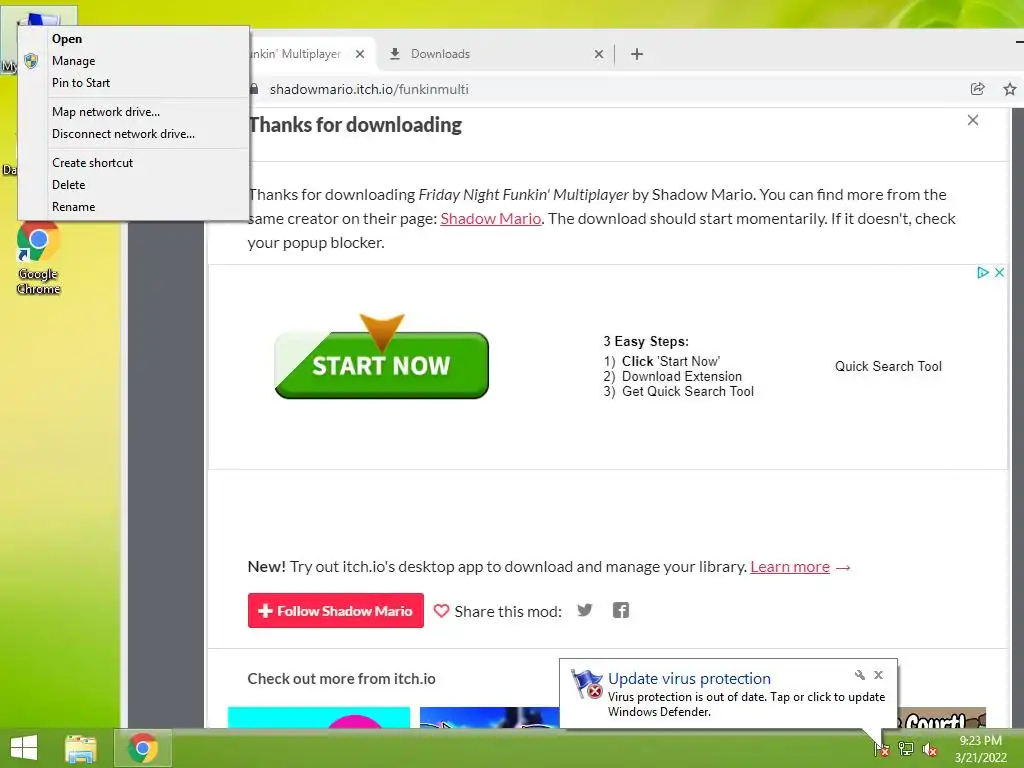1024x768 pixels.
Task: Close the Thanks for downloading dialog
Action: 973,120
